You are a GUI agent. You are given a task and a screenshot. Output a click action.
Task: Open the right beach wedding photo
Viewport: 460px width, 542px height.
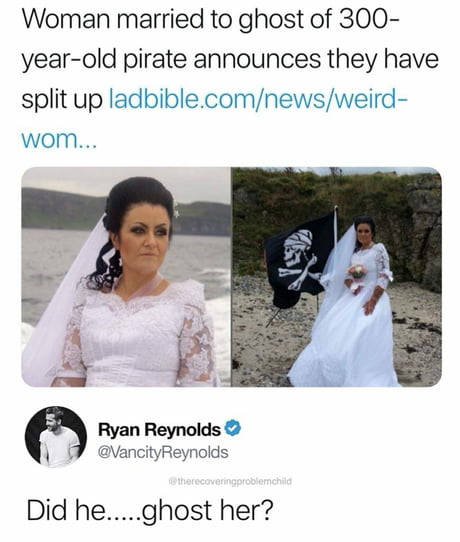[337, 277]
